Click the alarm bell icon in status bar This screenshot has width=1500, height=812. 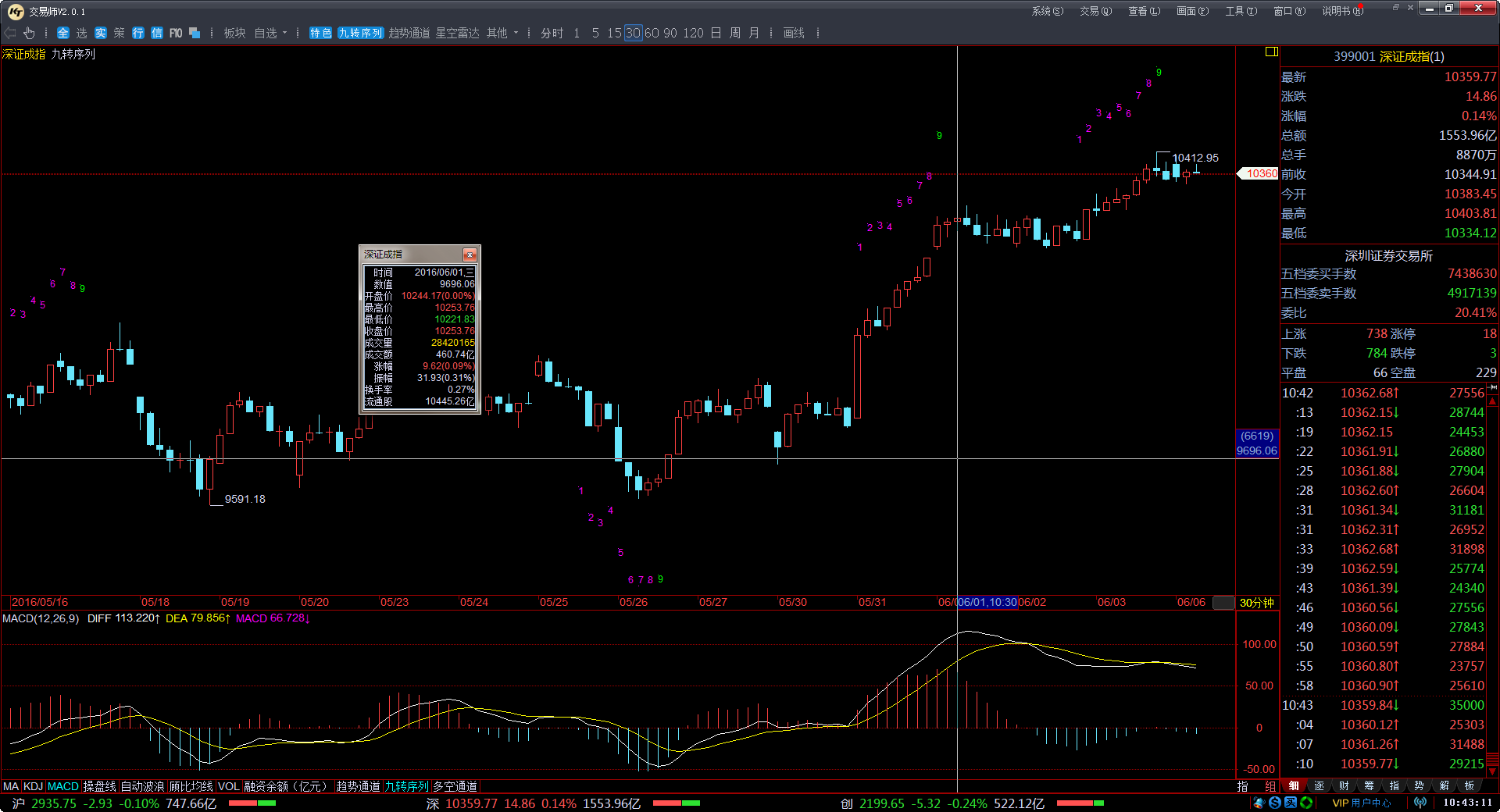click(1258, 803)
